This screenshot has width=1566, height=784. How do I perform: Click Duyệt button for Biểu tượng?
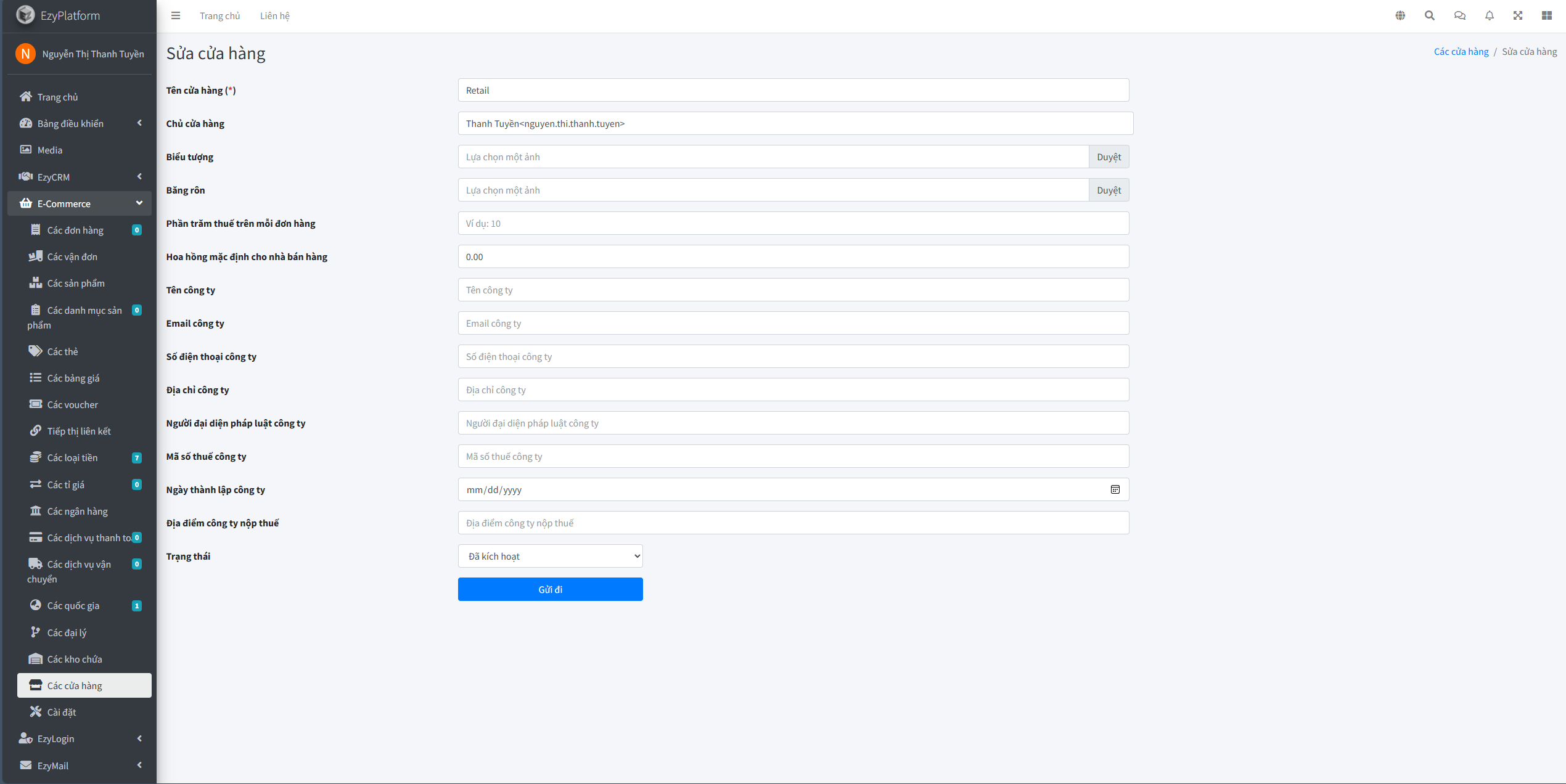pyautogui.click(x=1108, y=157)
